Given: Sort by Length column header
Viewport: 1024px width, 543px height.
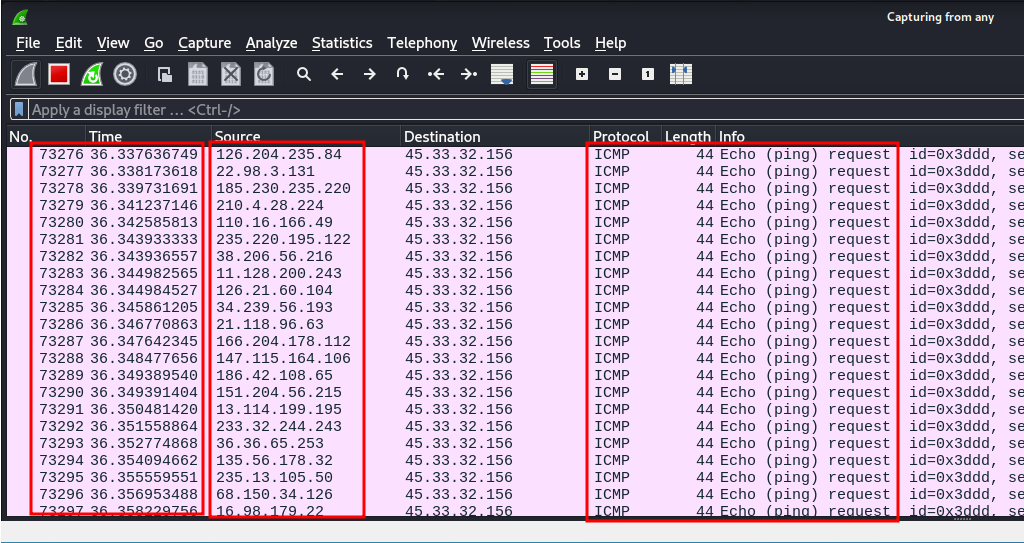Looking at the screenshot, I should (688, 137).
